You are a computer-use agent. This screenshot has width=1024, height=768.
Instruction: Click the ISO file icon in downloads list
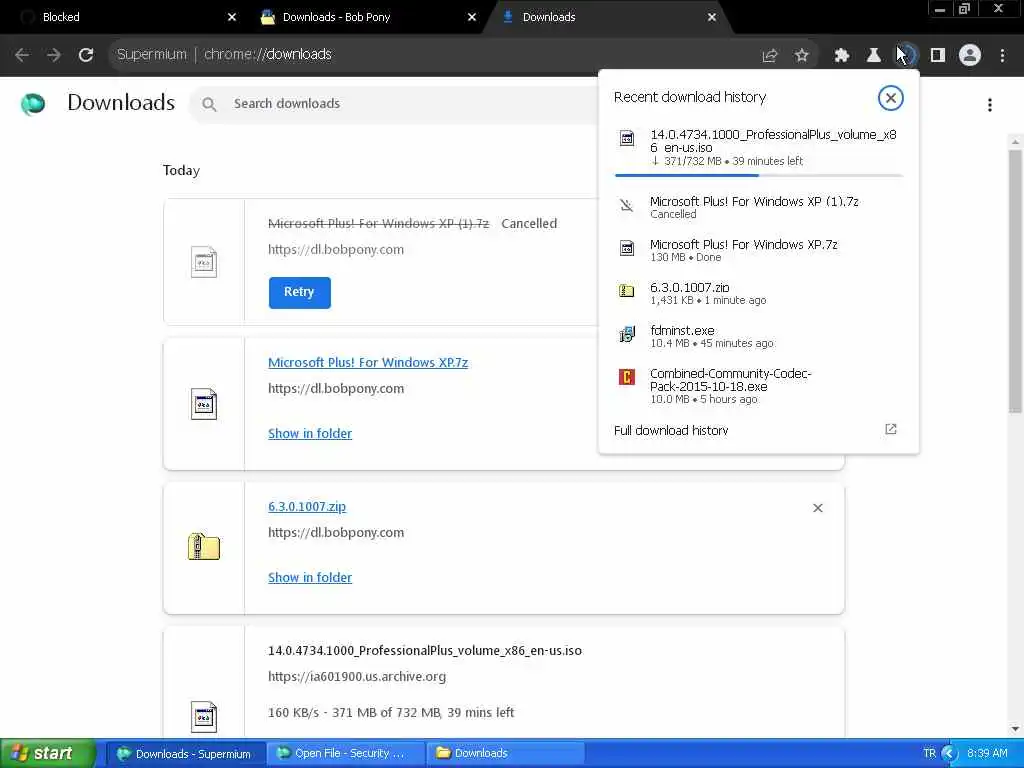tap(204, 716)
